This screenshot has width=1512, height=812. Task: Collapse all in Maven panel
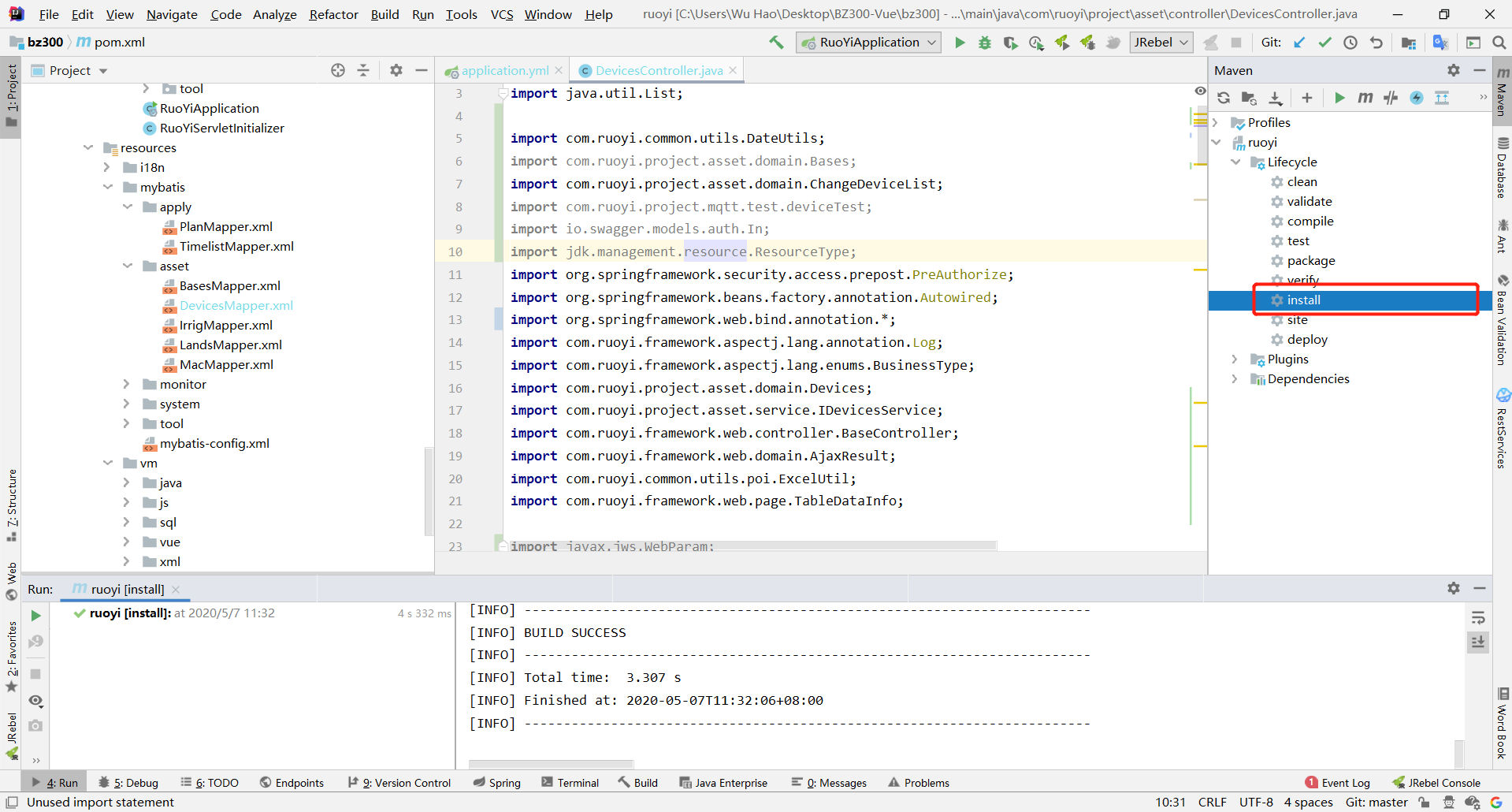[x=1442, y=98]
